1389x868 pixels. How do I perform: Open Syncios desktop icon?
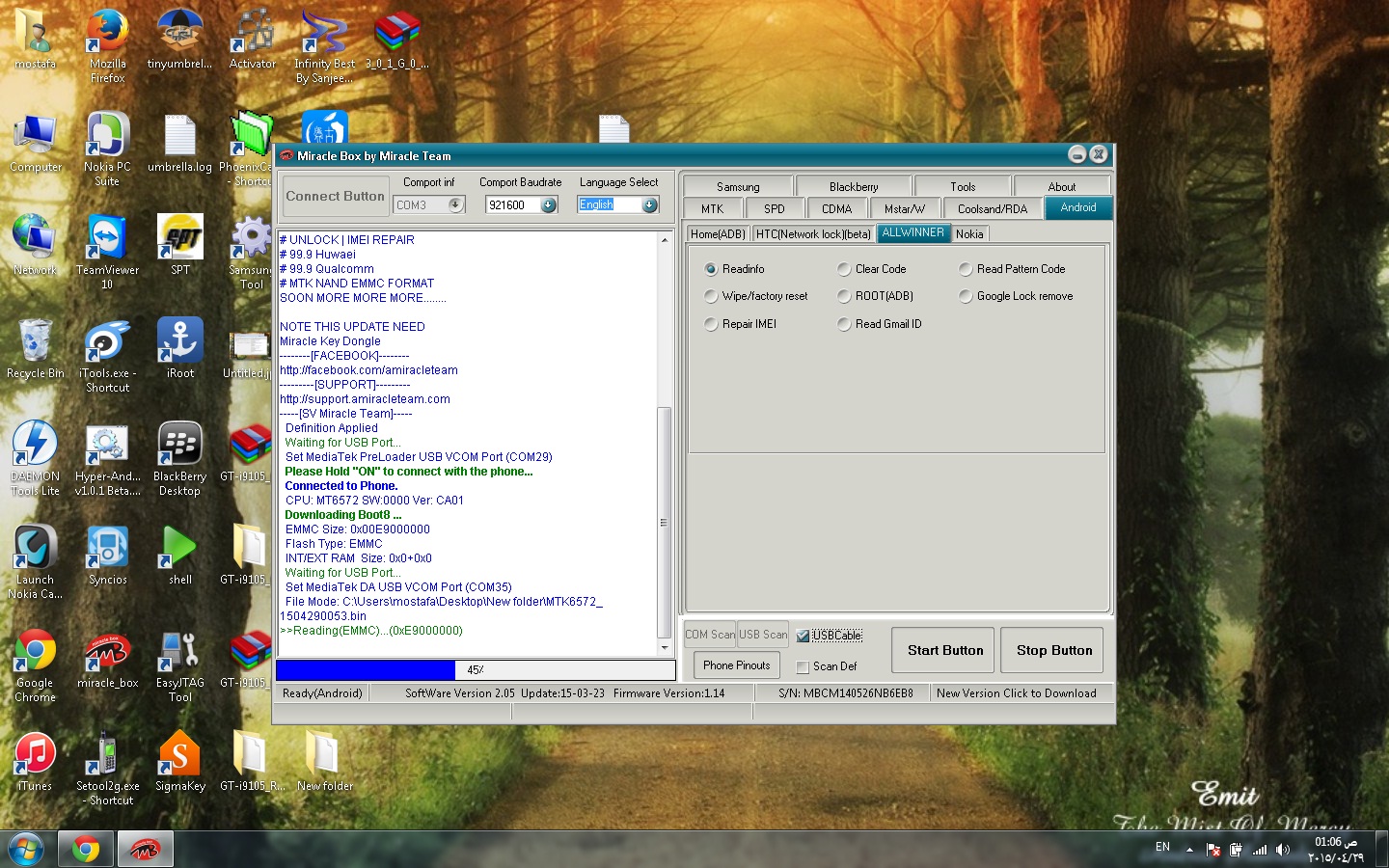pos(107,556)
